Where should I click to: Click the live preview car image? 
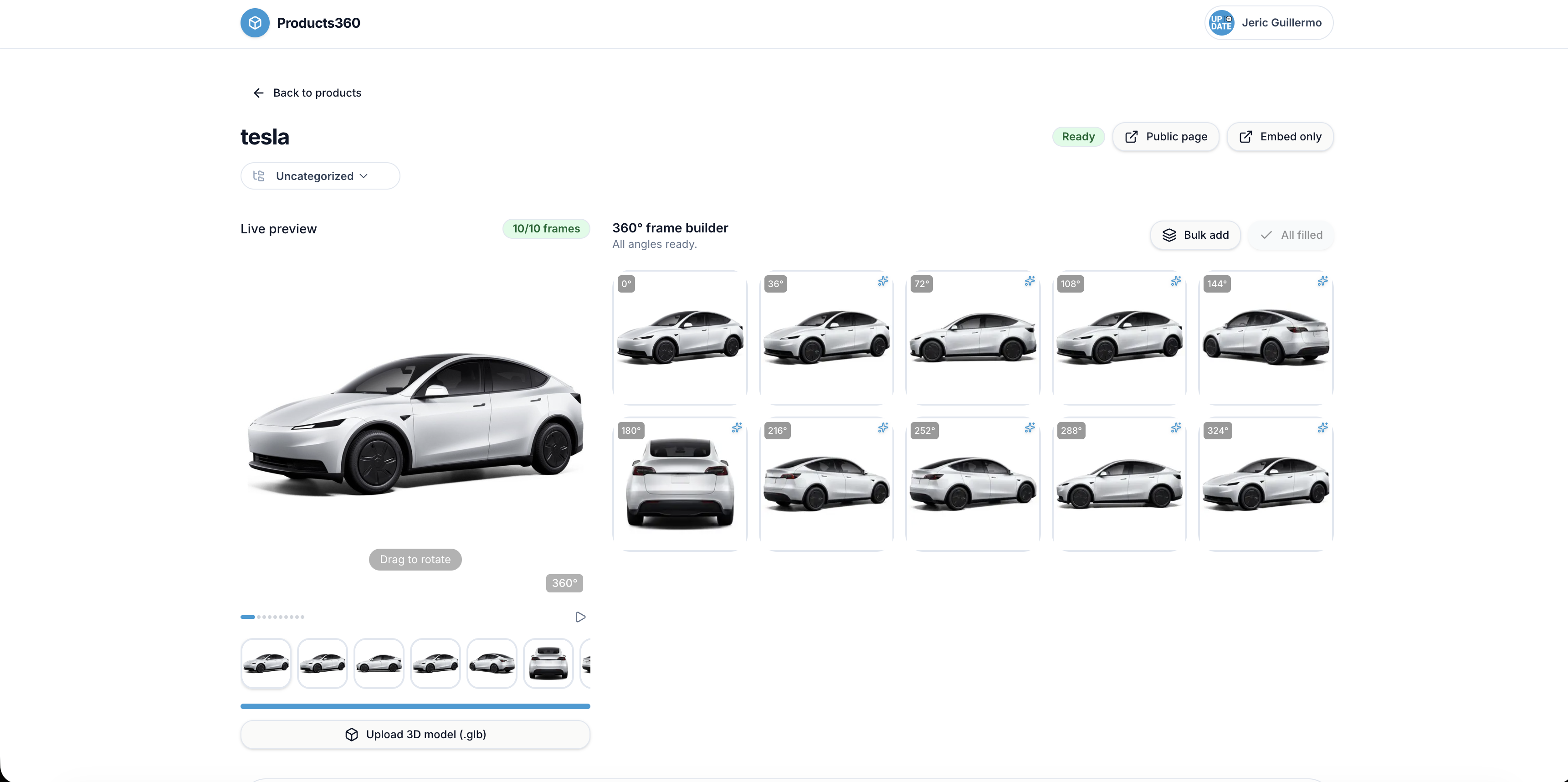[x=415, y=424]
